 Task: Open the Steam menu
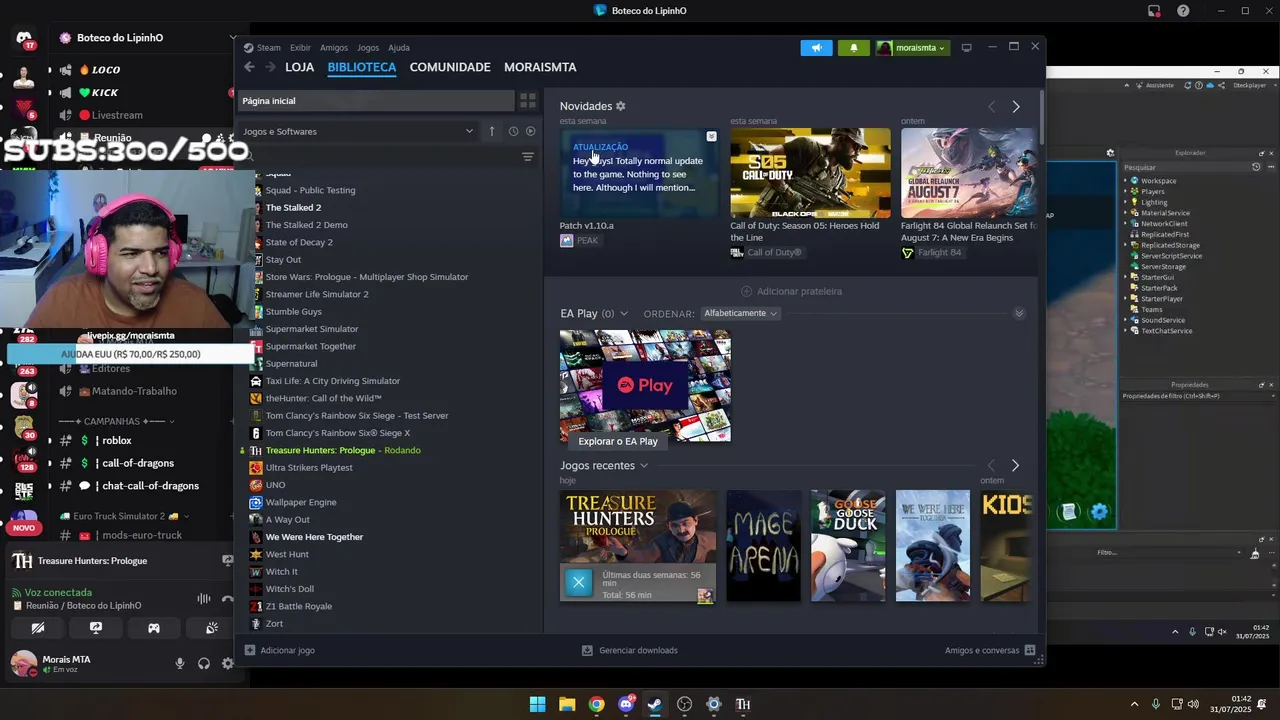(263, 47)
